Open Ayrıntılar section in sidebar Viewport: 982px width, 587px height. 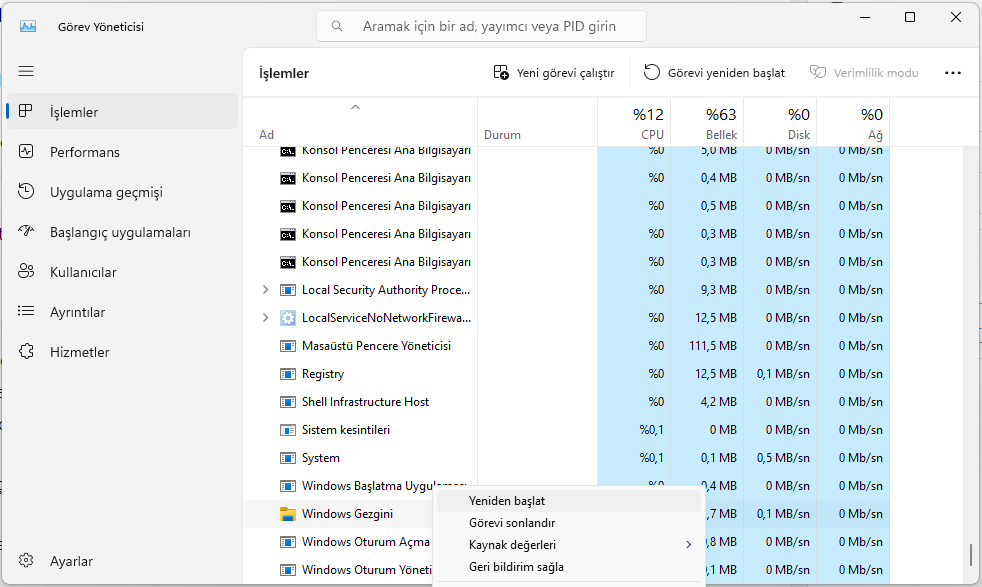[77, 312]
